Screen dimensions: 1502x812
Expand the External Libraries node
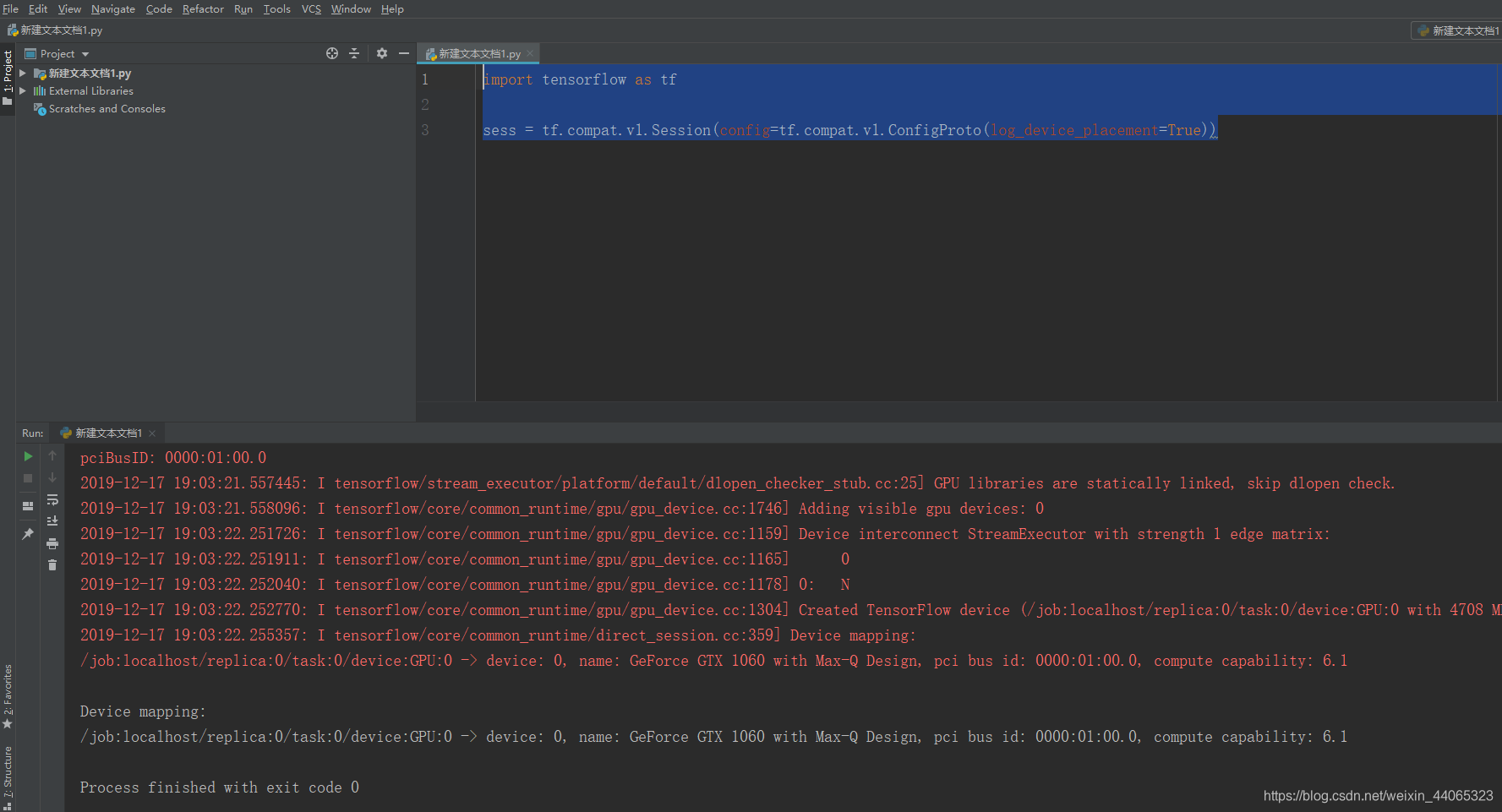[23, 90]
